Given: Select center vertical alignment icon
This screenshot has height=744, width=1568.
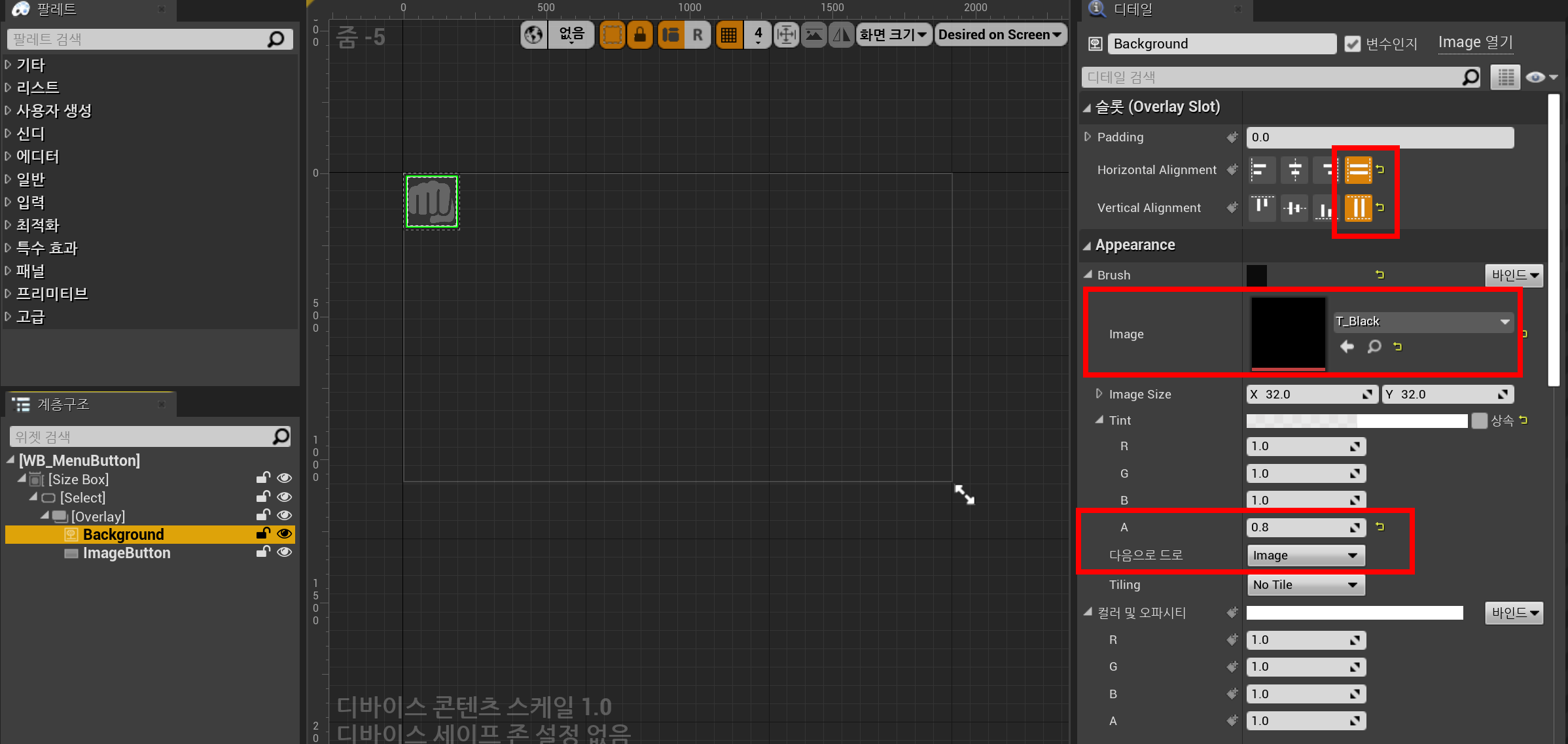Looking at the screenshot, I should [x=1294, y=208].
